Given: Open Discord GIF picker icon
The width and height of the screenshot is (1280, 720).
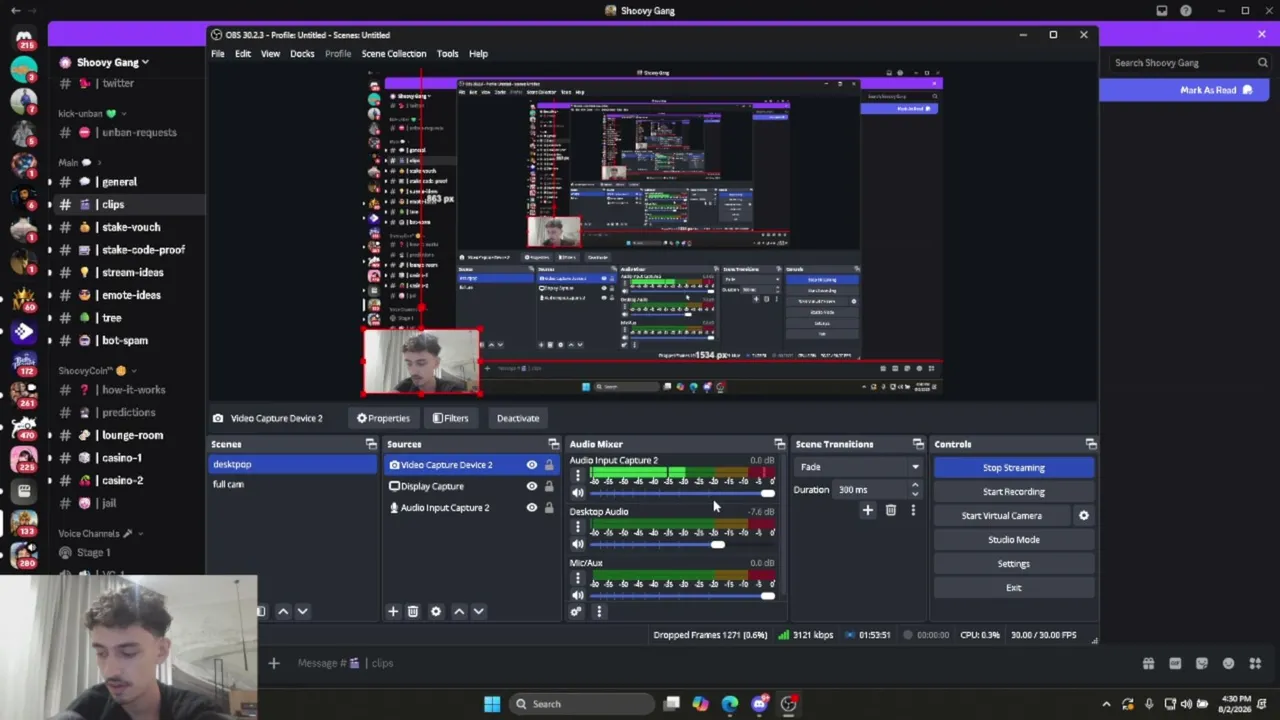Looking at the screenshot, I should (x=1175, y=663).
